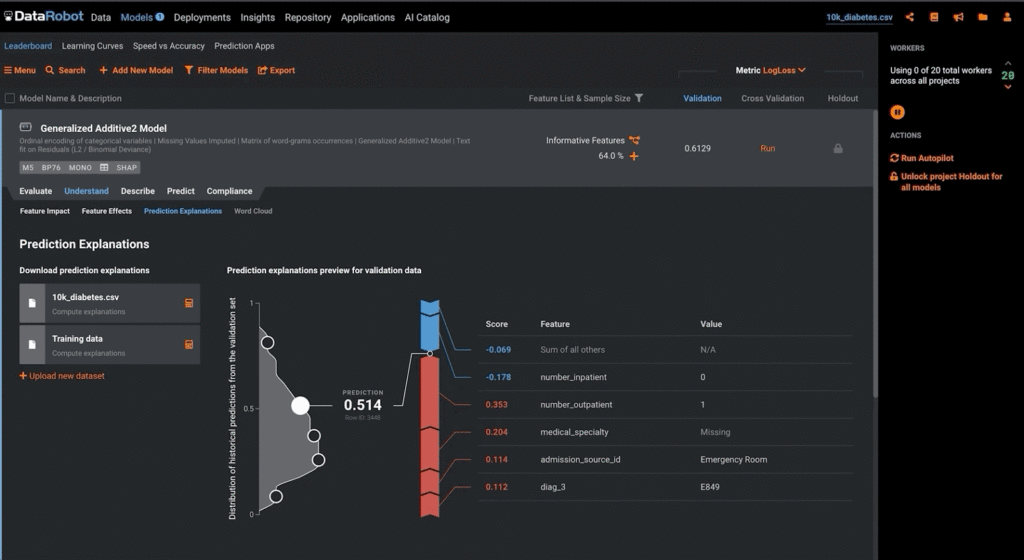The width and height of the screenshot is (1024, 560).
Task: Open the Metric LogLoss dropdown
Action: [x=784, y=70]
